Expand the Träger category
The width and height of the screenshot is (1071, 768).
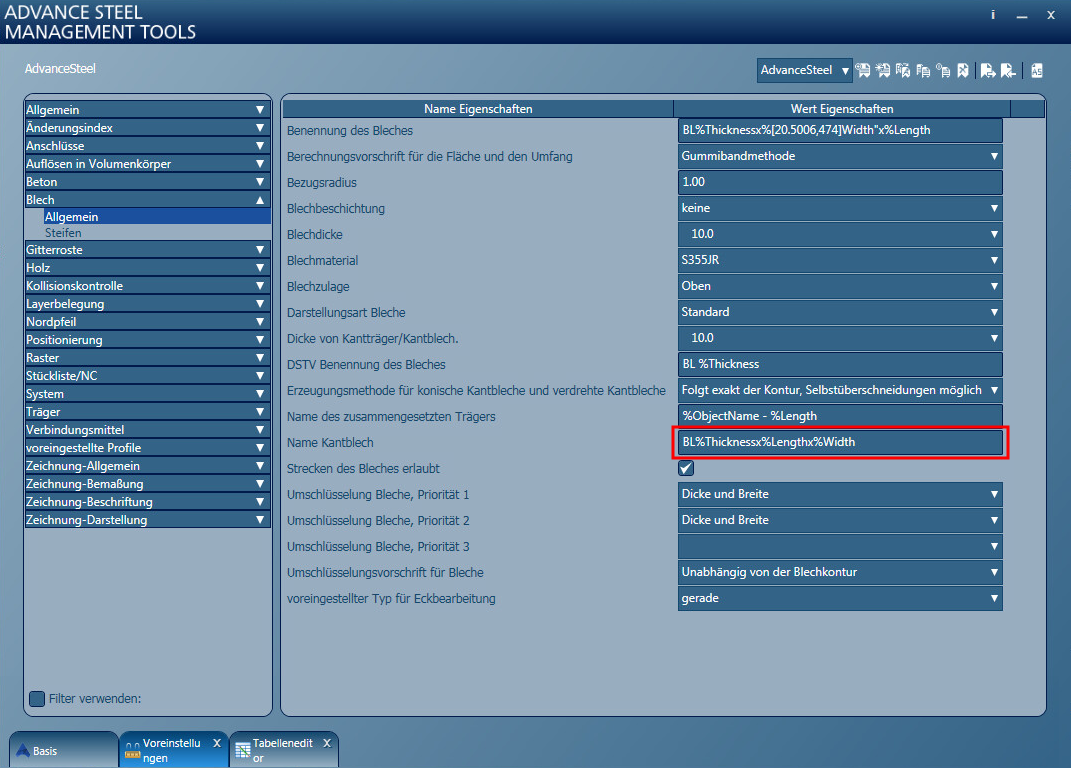(148, 412)
